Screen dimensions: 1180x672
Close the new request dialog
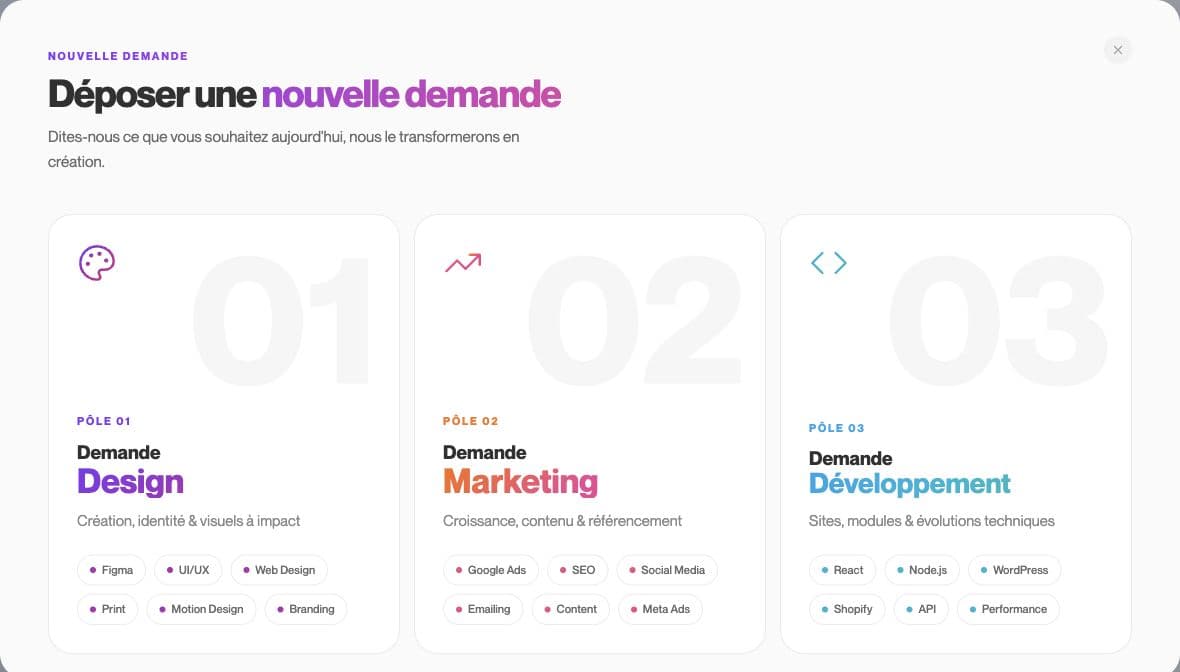[x=1118, y=50]
